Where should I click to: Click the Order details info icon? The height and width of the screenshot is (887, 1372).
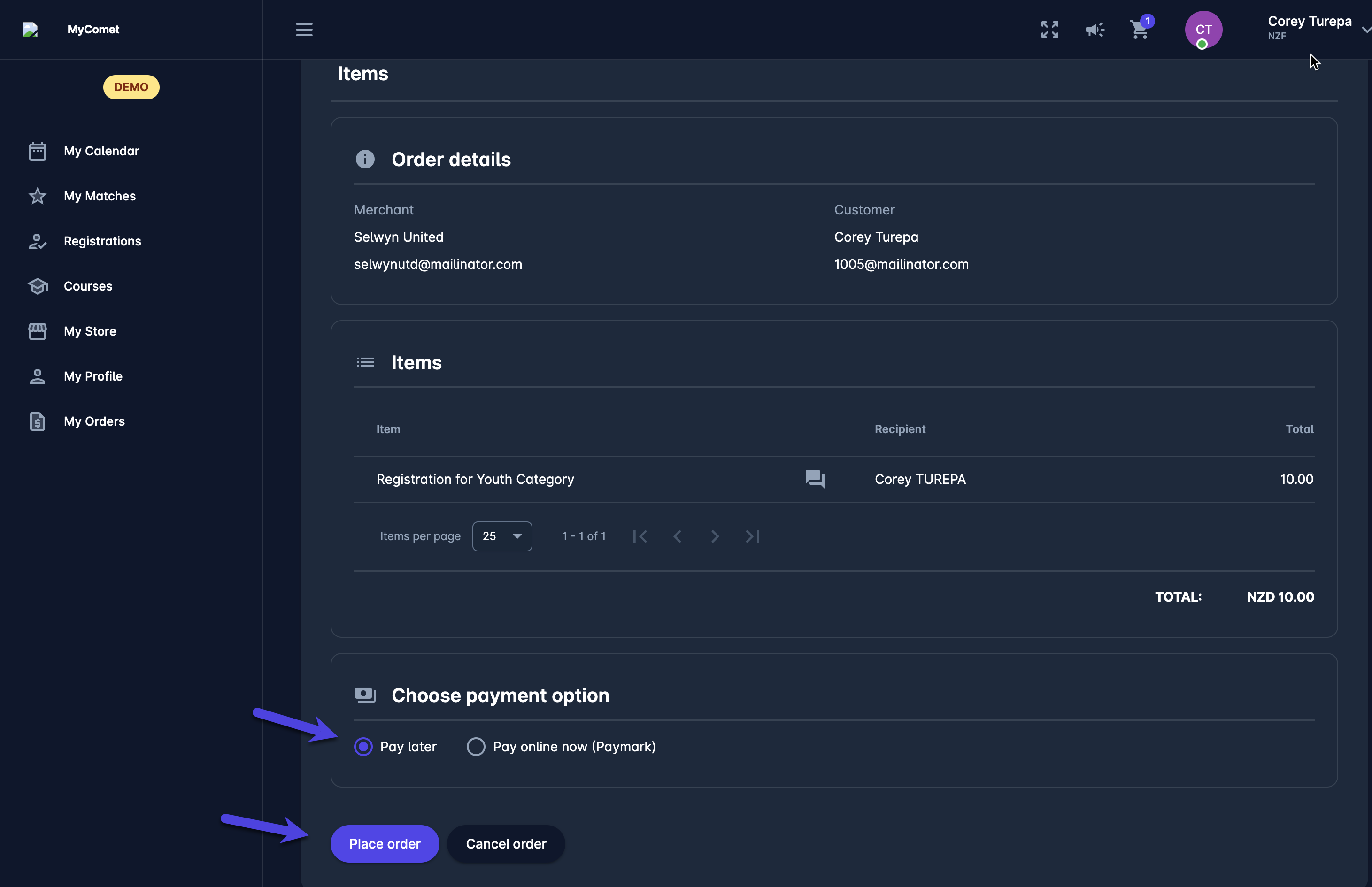click(365, 159)
